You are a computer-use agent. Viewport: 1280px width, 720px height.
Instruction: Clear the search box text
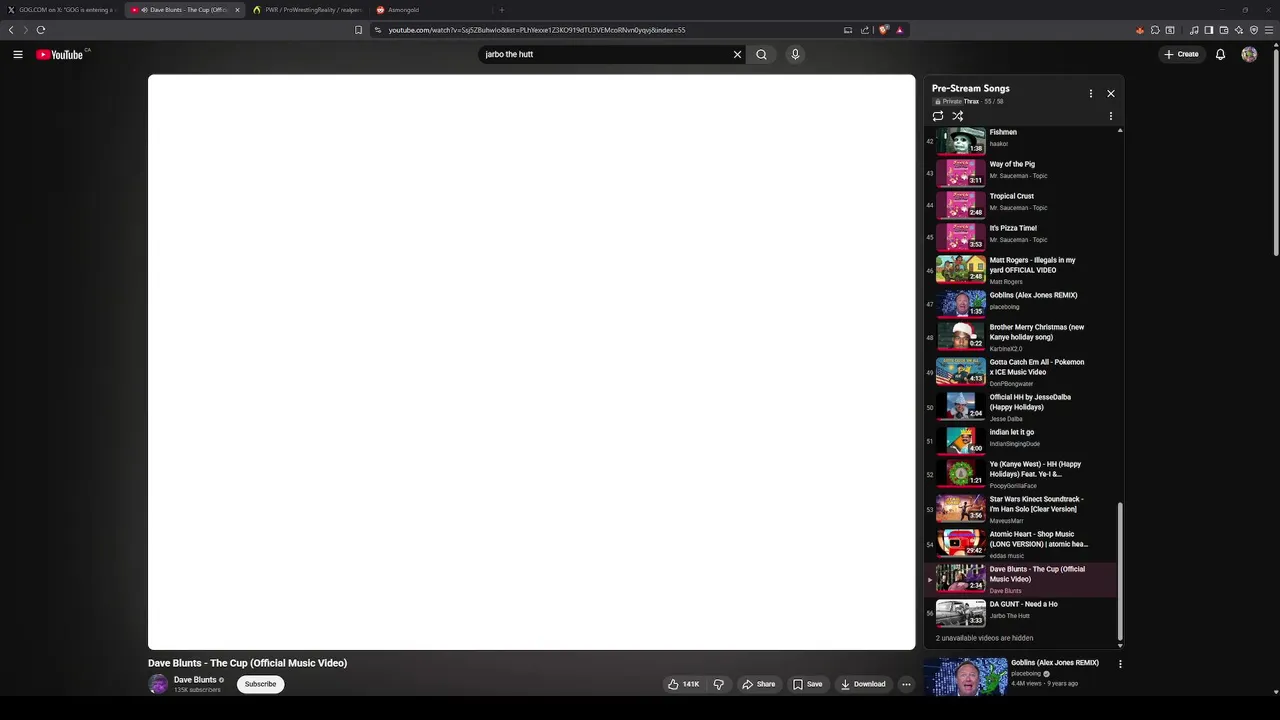(737, 55)
